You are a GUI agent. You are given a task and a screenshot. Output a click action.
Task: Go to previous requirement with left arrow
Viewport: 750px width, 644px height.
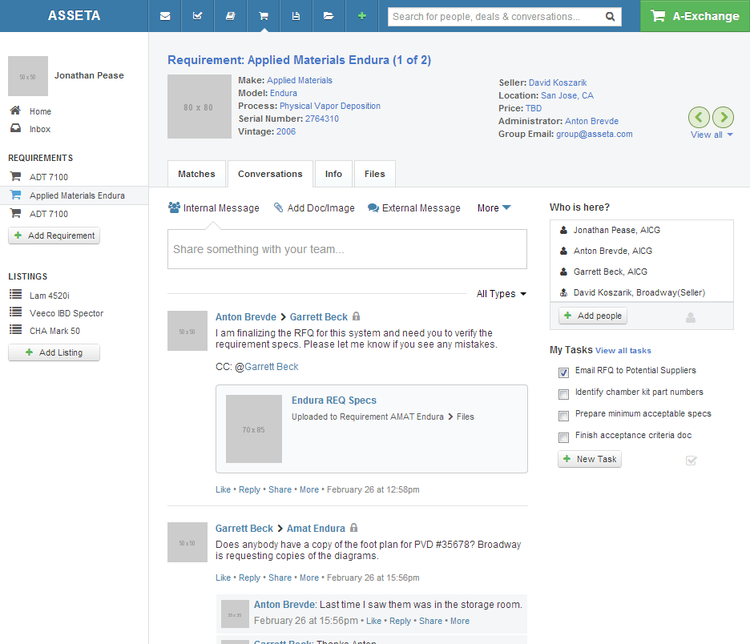coord(699,117)
